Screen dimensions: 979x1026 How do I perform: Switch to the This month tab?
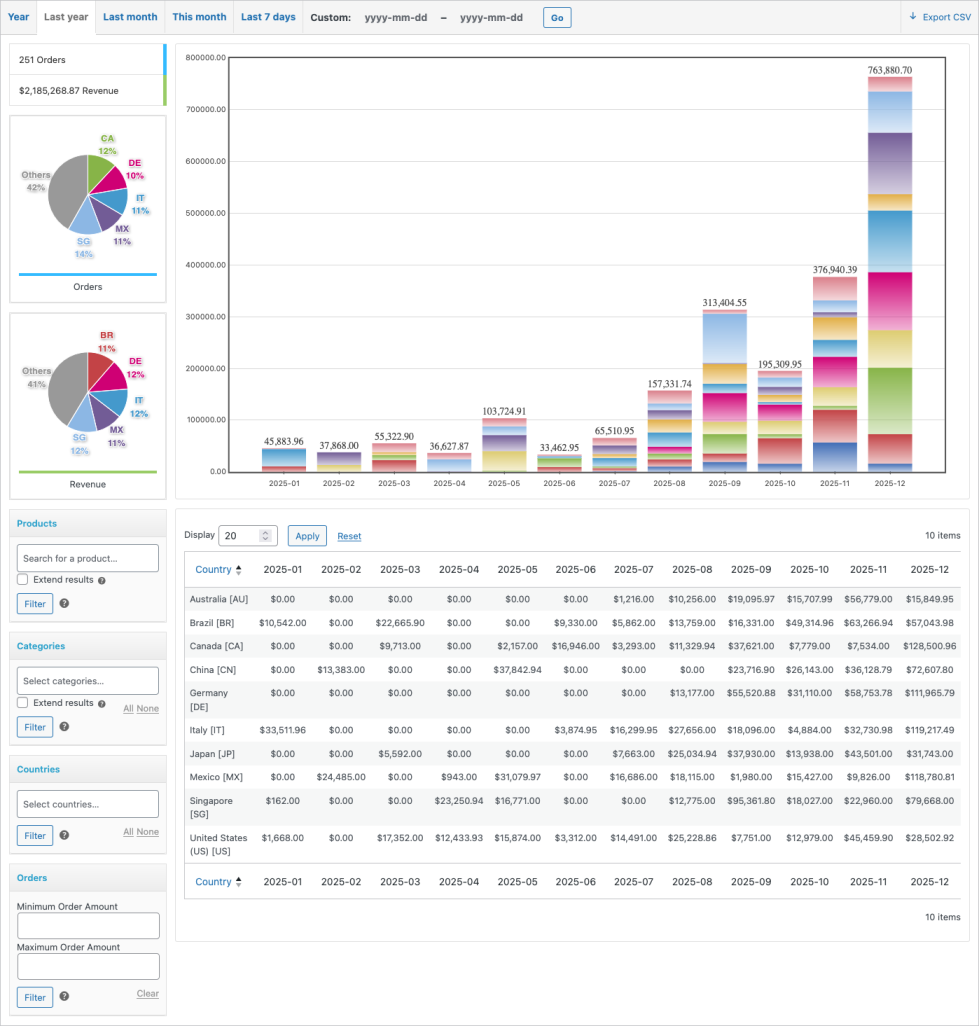tap(198, 16)
